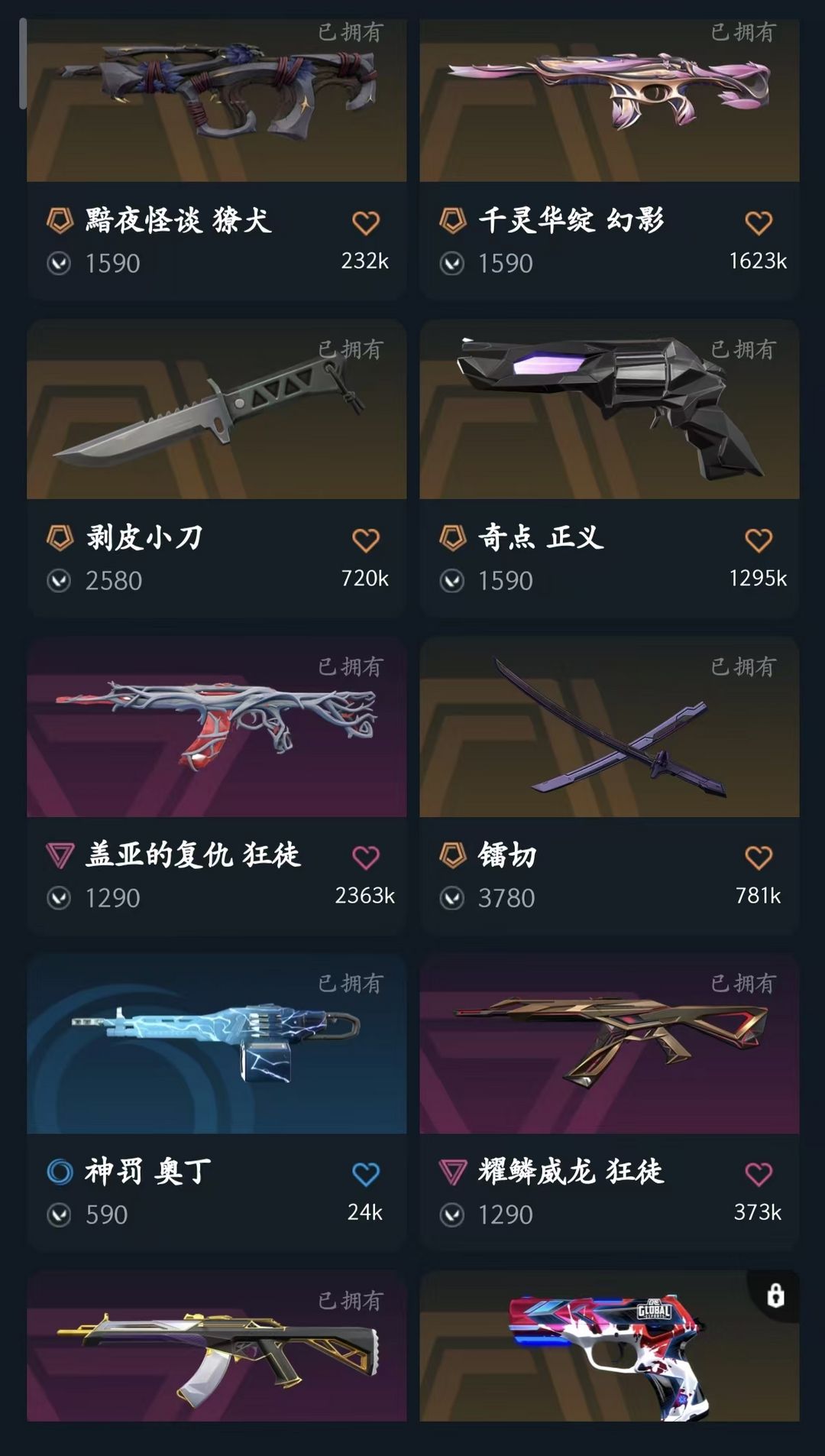
Task: Click the vertical scrollbar handle at left
Action: tap(23, 63)
